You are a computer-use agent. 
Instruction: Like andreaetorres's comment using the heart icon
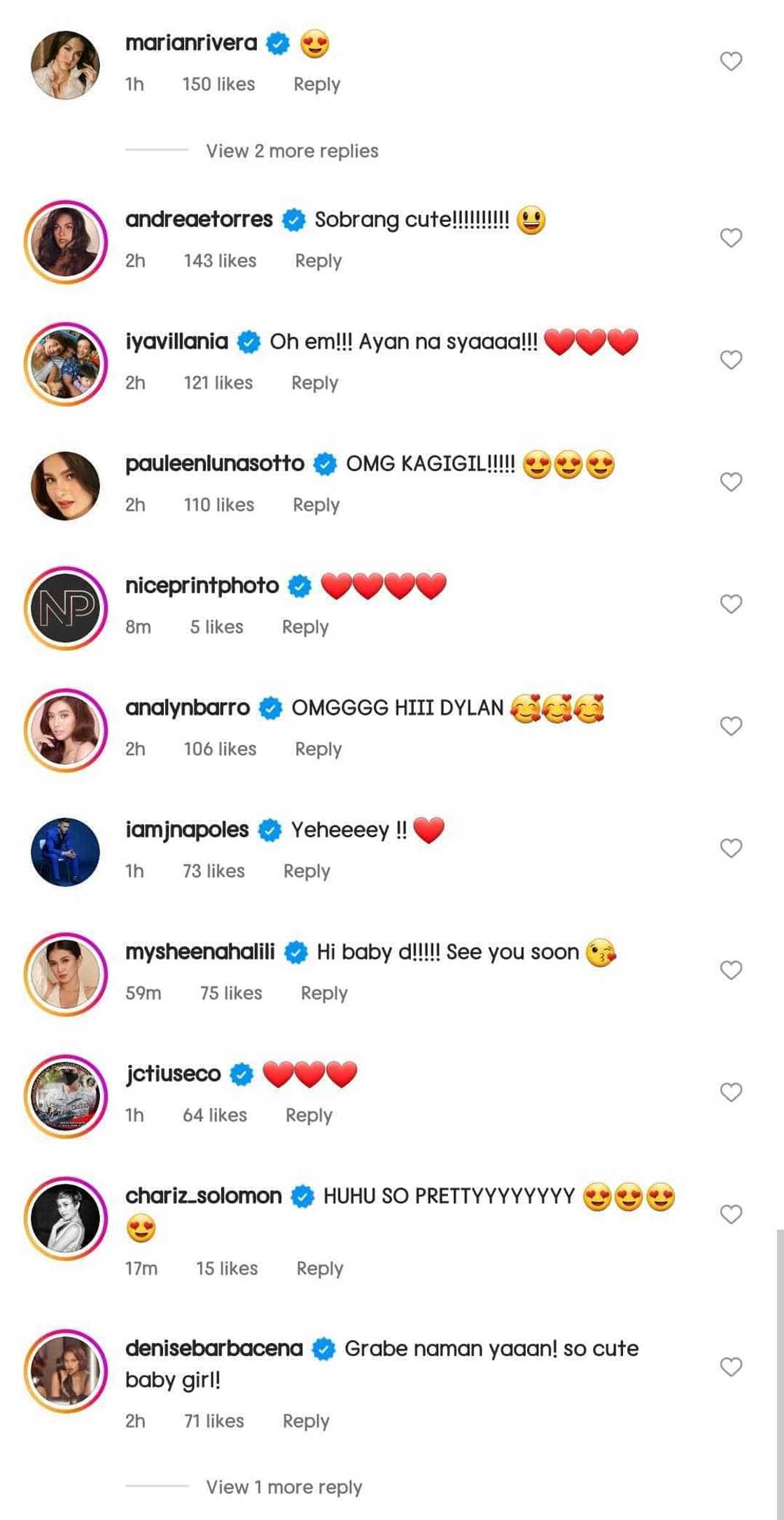[x=731, y=238]
